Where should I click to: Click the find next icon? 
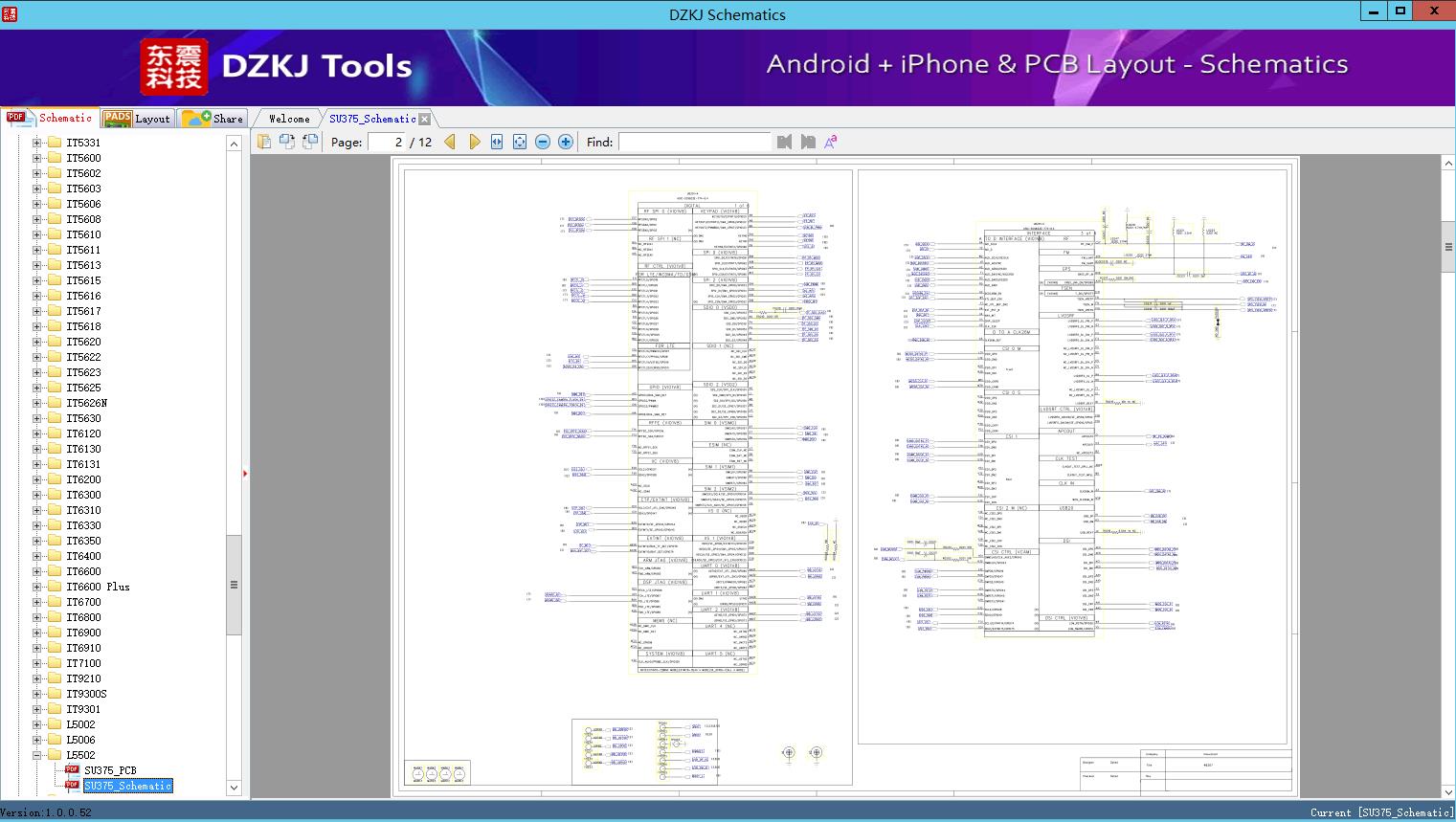click(x=808, y=142)
